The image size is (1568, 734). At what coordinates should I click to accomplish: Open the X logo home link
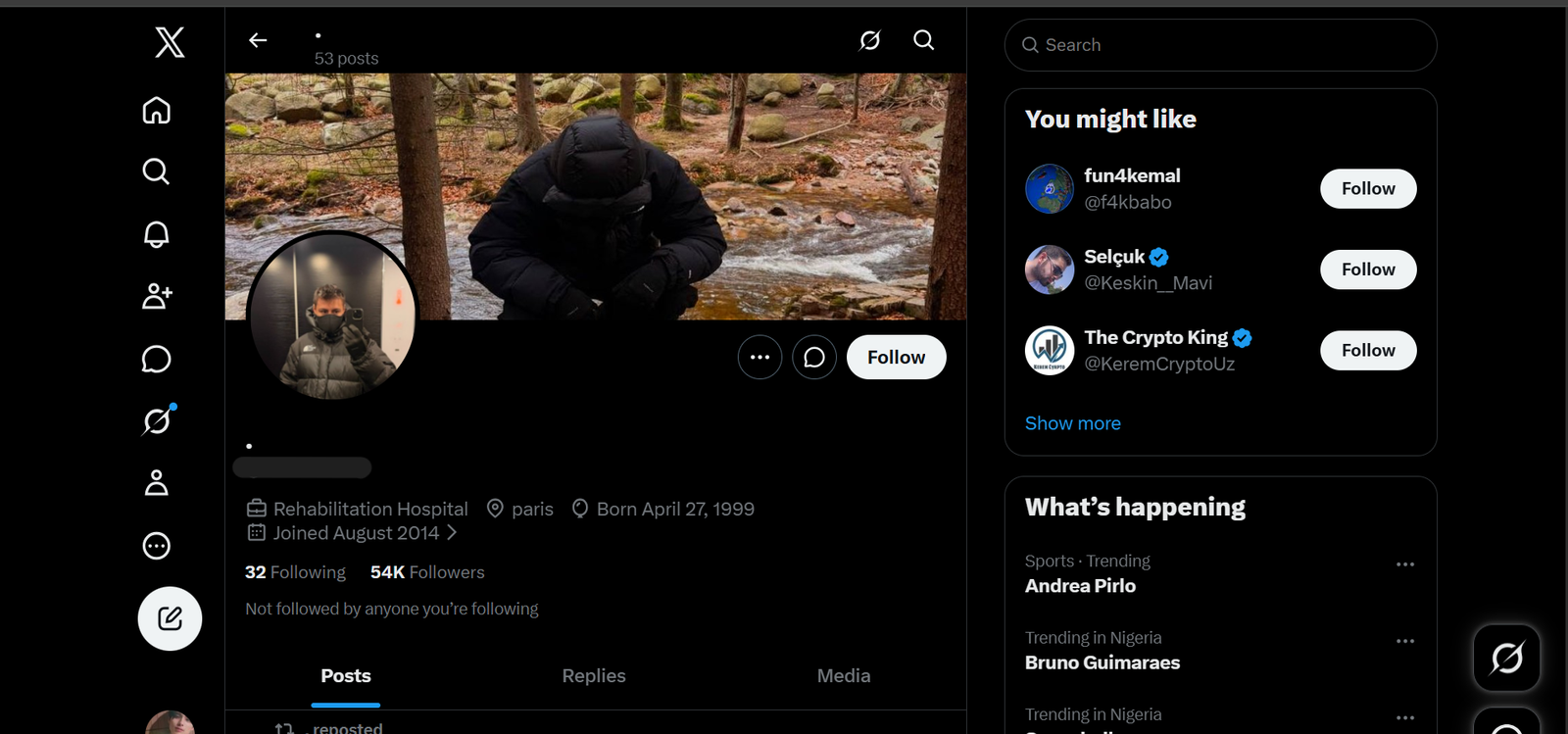pos(170,42)
